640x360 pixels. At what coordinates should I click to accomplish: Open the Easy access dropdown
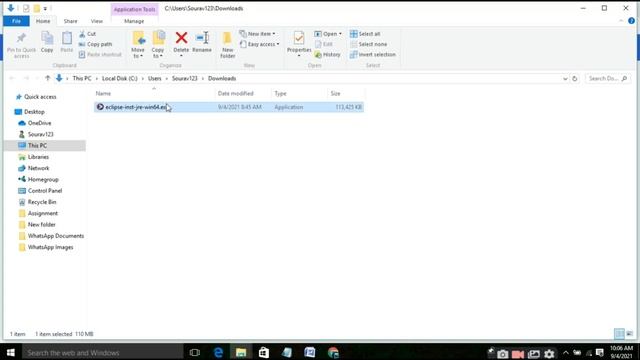coord(260,44)
